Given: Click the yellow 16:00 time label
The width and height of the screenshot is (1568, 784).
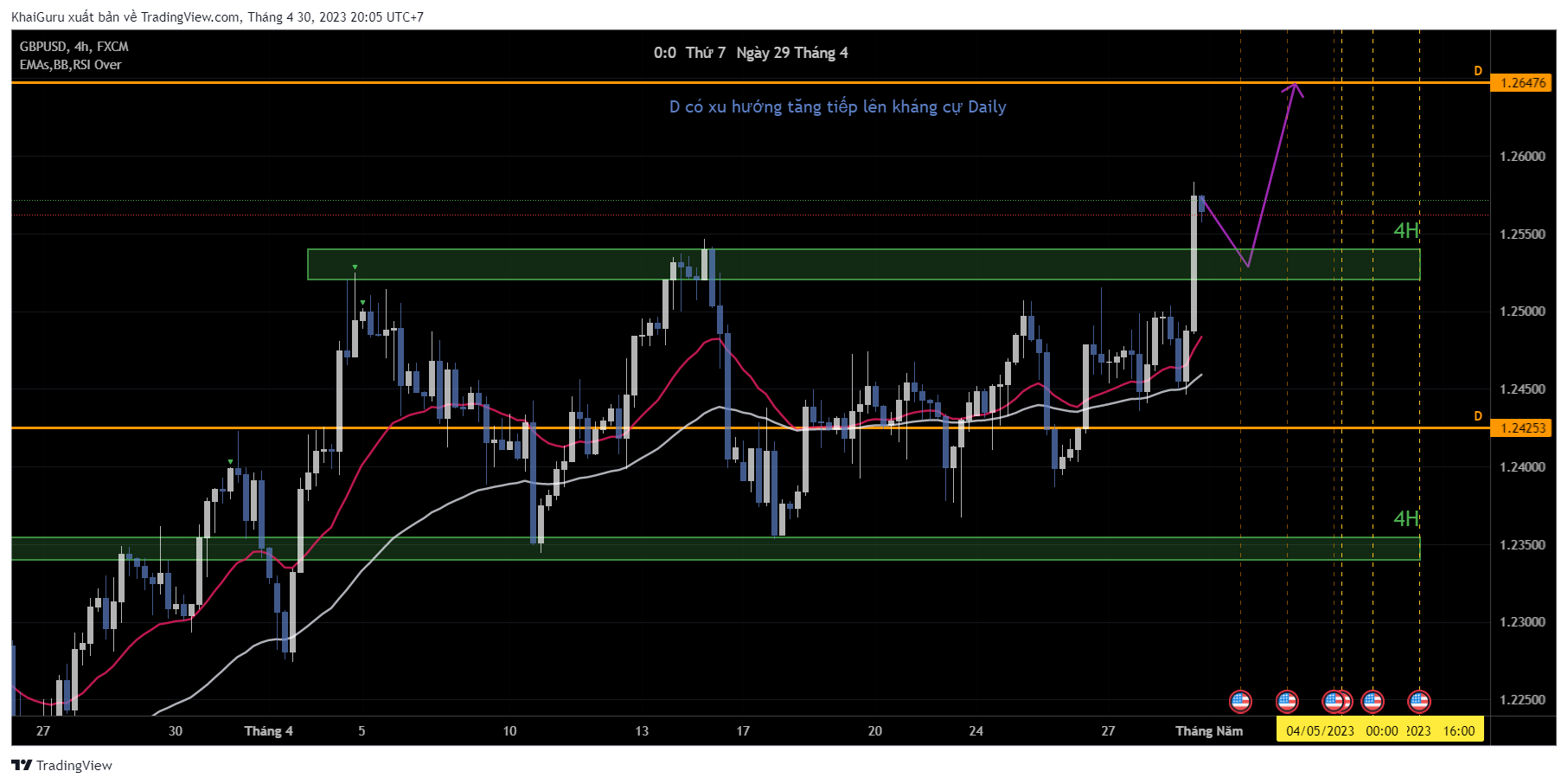Looking at the screenshot, I should tap(1459, 730).
